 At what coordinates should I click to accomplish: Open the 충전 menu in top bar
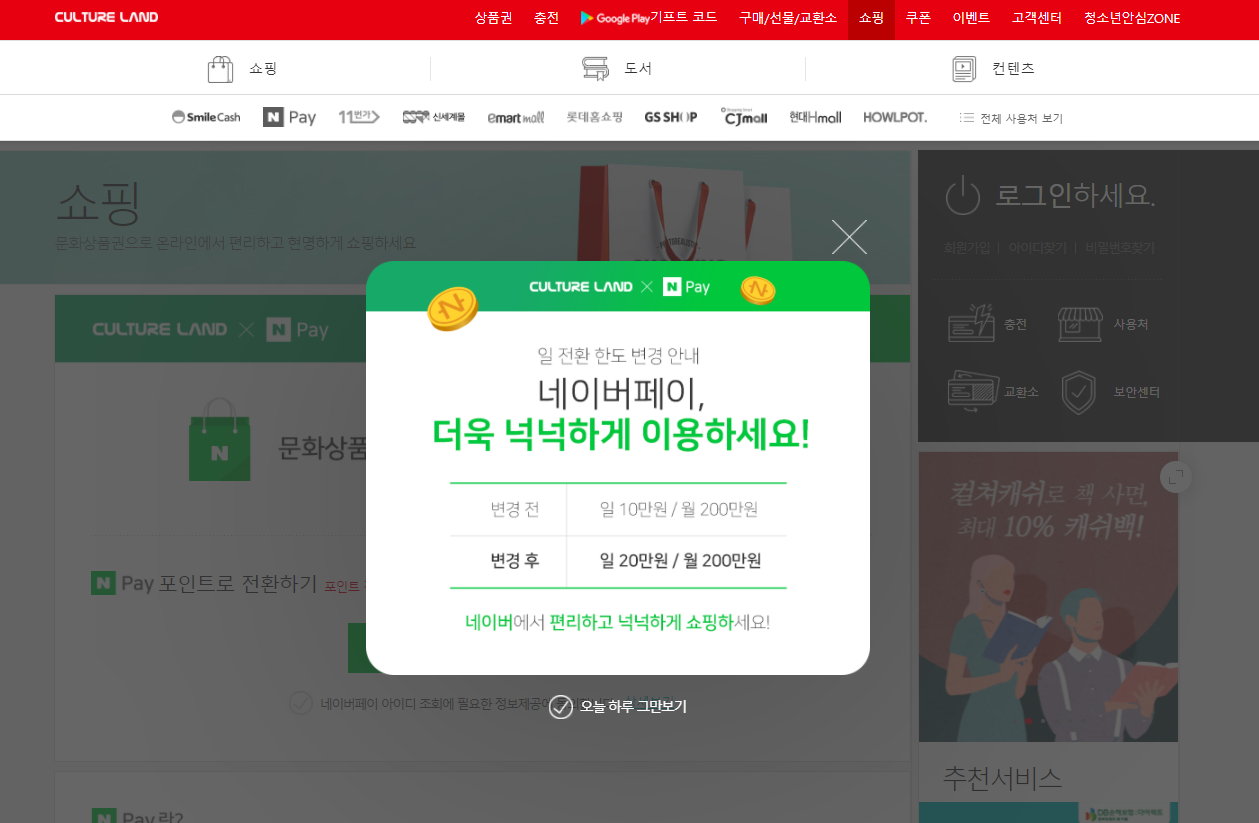pyautogui.click(x=546, y=18)
